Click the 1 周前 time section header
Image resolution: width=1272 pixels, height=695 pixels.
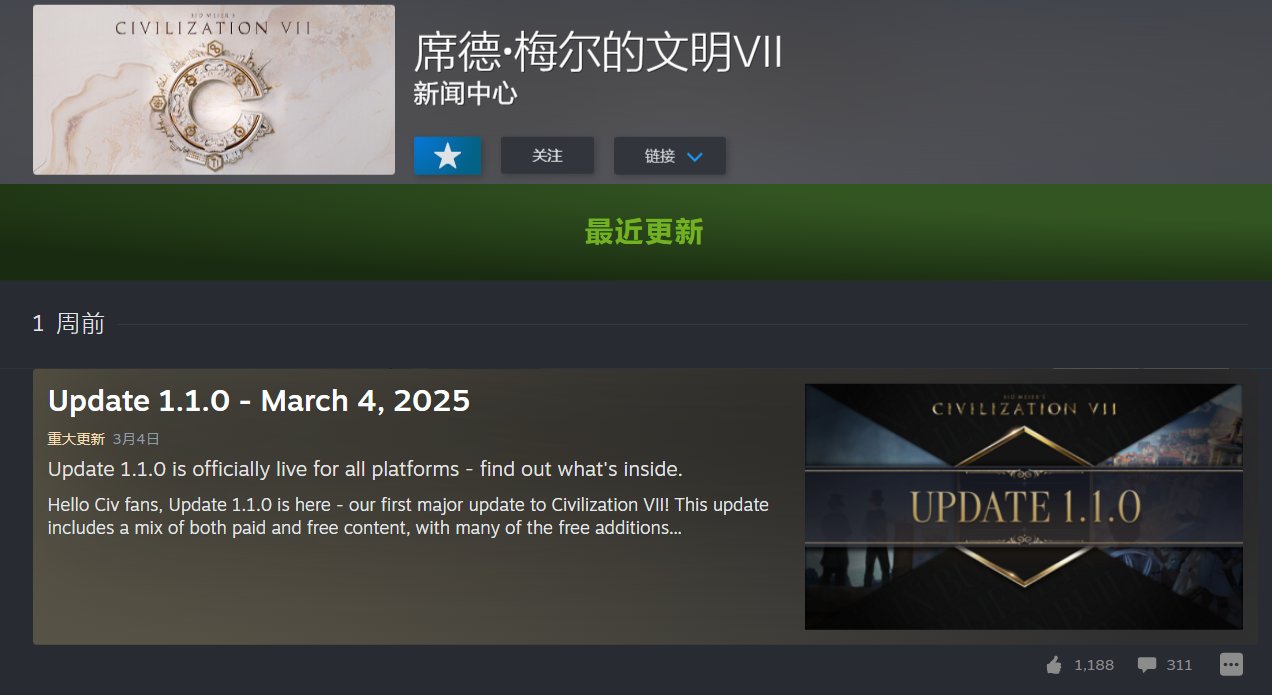tap(68, 324)
